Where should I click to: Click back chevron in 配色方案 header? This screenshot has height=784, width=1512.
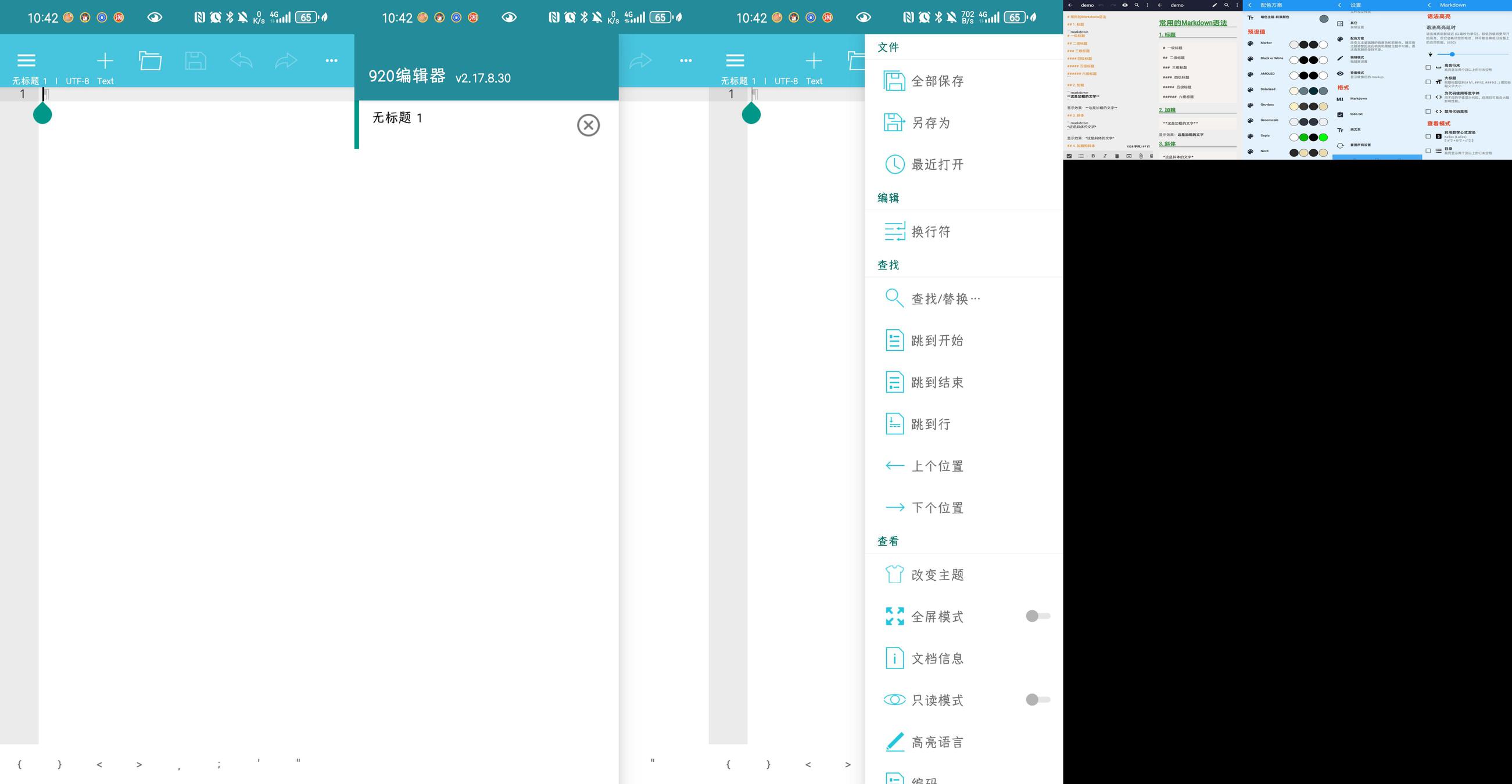(1250, 5)
